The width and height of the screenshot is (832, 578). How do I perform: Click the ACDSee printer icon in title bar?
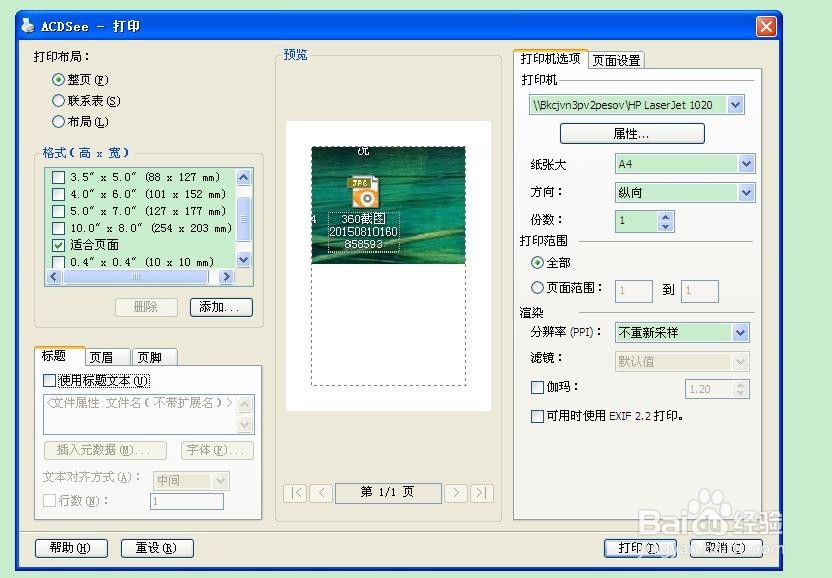(x=28, y=25)
